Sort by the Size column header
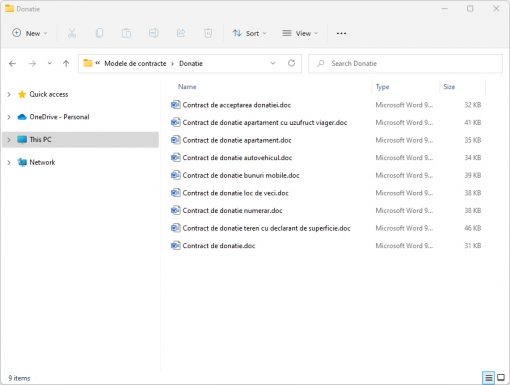Viewport: 510px width, 385px height. pos(449,87)
